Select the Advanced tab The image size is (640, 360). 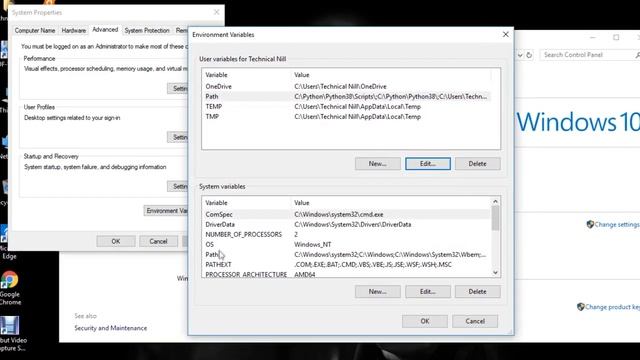click(105, 30)
